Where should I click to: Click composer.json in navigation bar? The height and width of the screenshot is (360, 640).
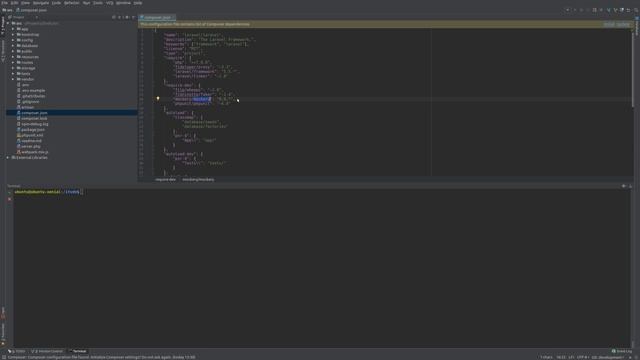(x=33, y=10)
